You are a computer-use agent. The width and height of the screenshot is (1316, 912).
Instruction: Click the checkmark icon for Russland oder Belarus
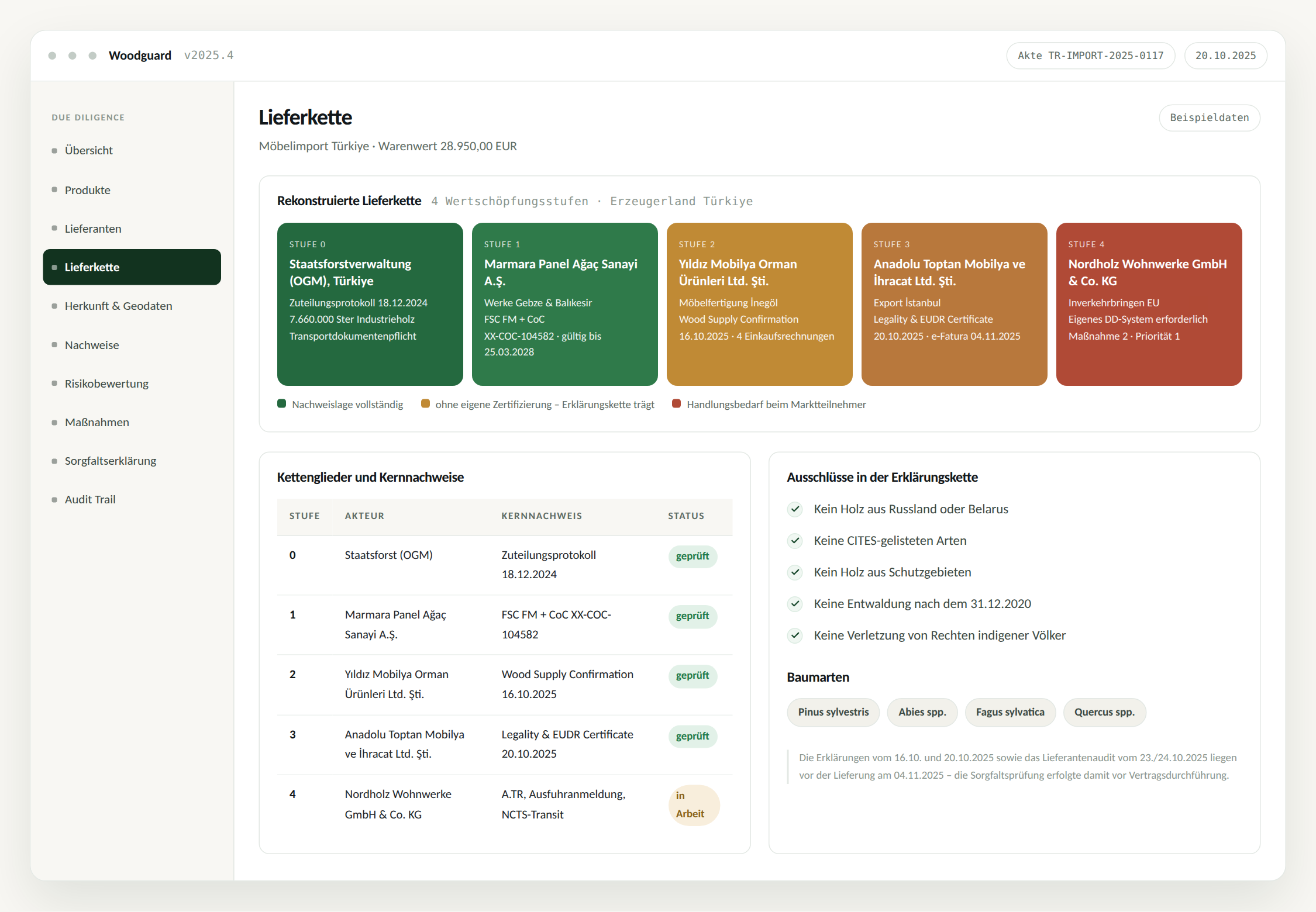coord(795,509)
